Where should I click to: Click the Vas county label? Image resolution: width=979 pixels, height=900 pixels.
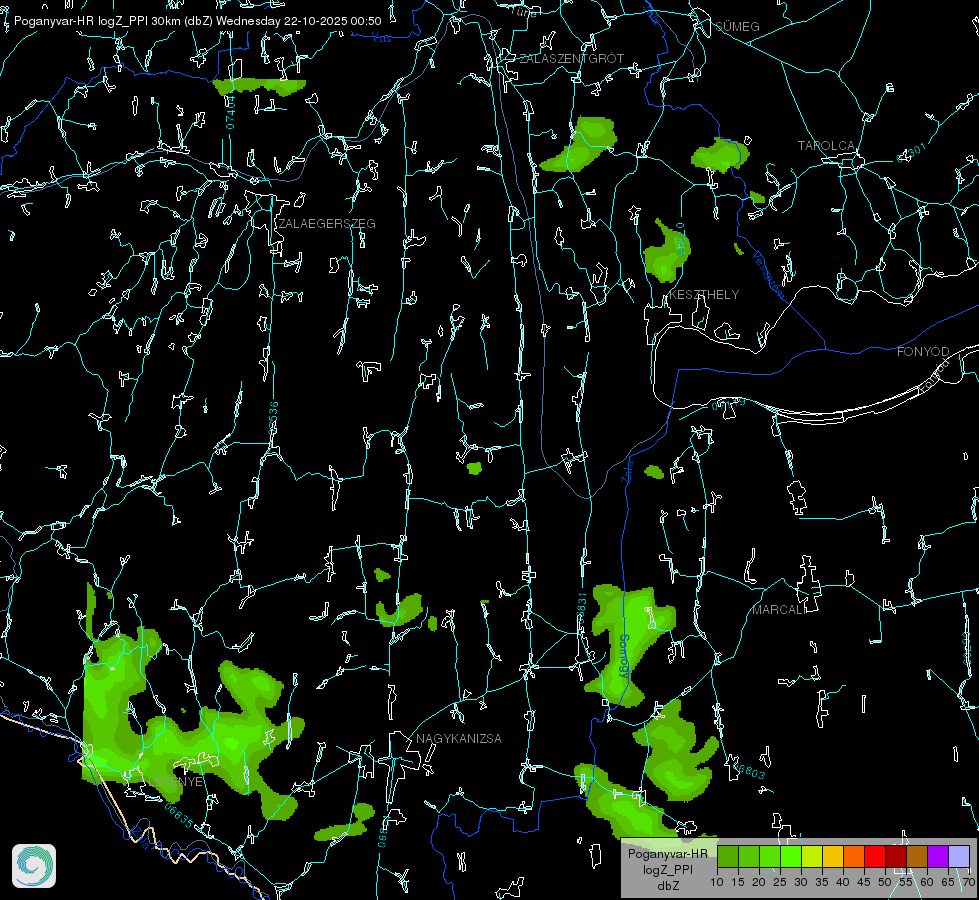(381, 38)
